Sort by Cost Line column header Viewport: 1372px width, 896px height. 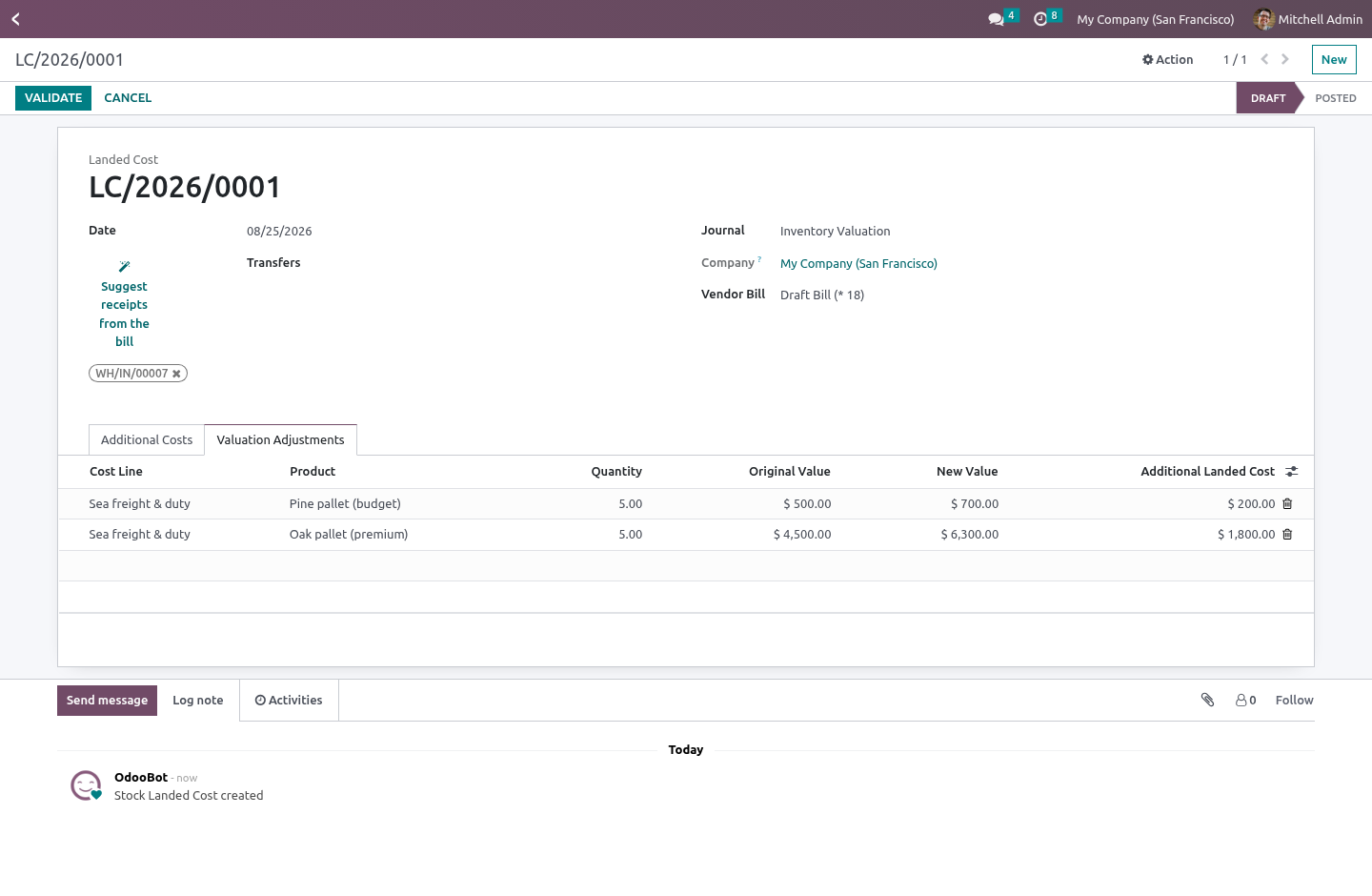tap(116, 471)
